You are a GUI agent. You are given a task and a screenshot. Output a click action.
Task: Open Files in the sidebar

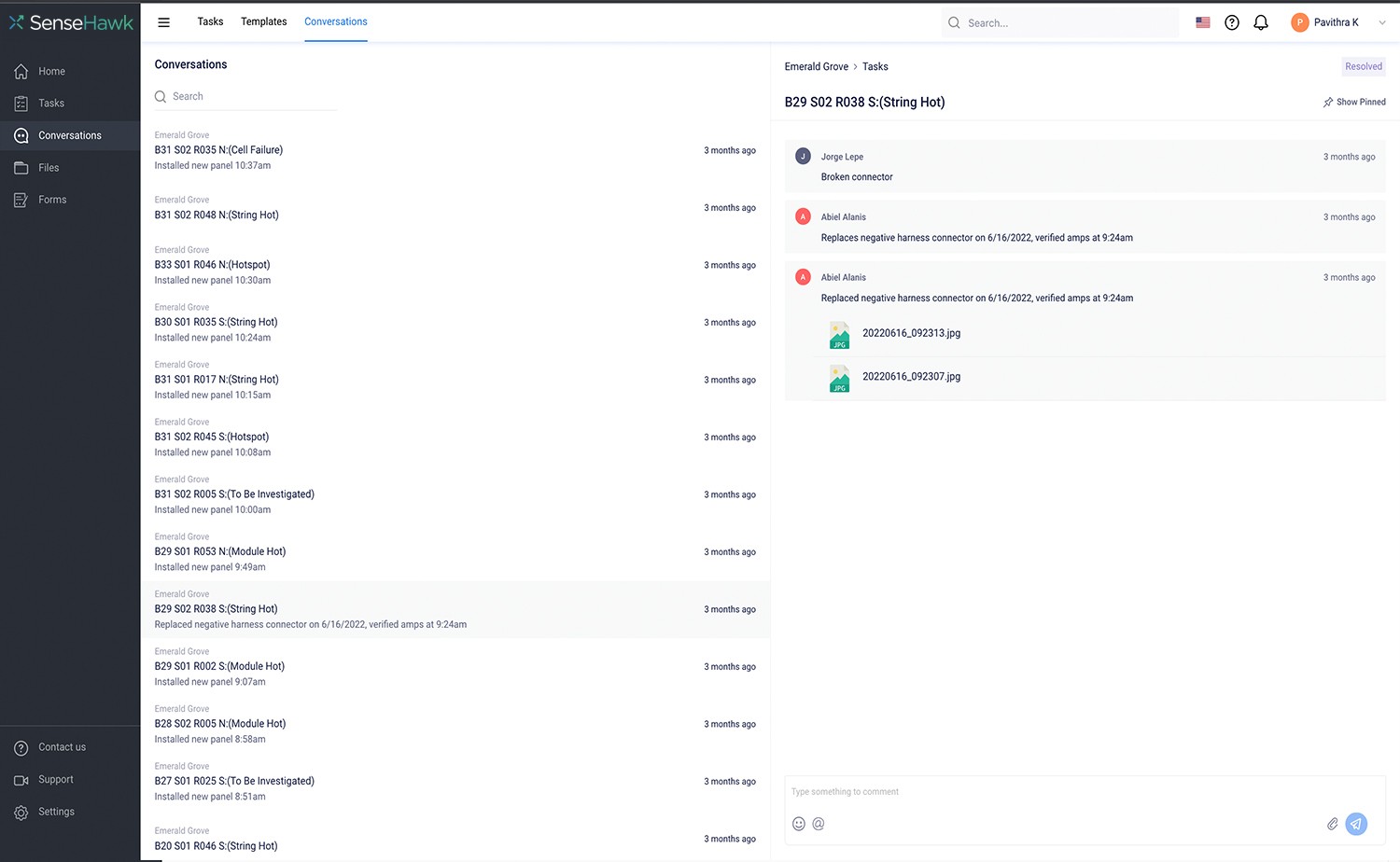click(x=70, y=168)
